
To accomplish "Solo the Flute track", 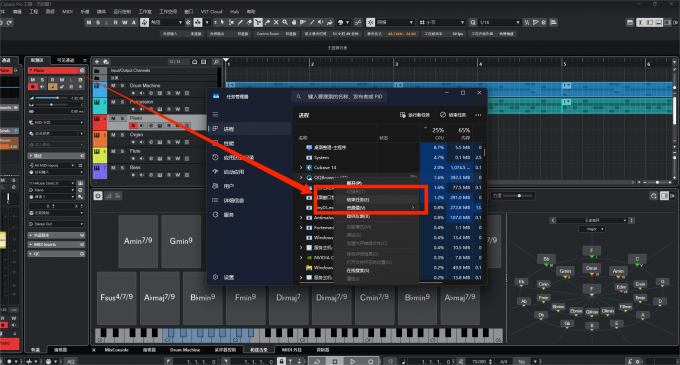I will pyautogui.click(x=122, y=151).
